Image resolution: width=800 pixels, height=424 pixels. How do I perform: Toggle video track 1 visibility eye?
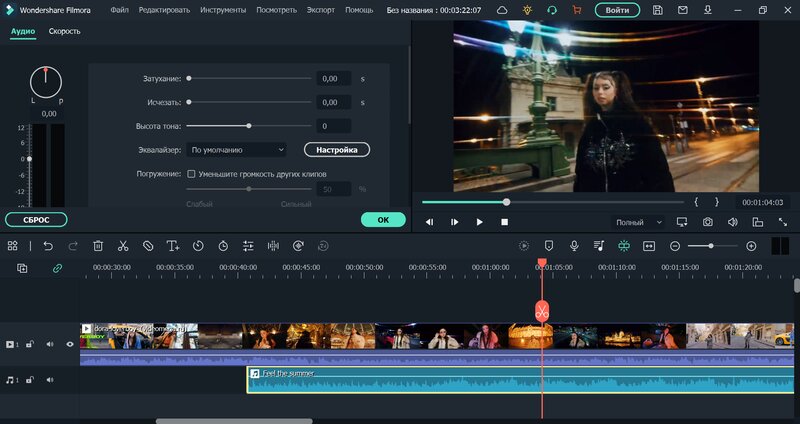pyautogui.click(x=70, y=344)
